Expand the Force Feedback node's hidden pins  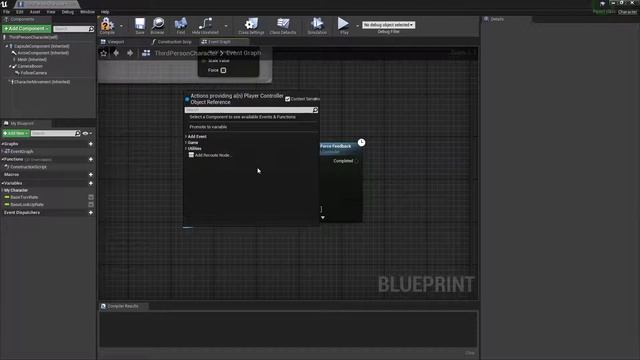(x=323, y=218)
